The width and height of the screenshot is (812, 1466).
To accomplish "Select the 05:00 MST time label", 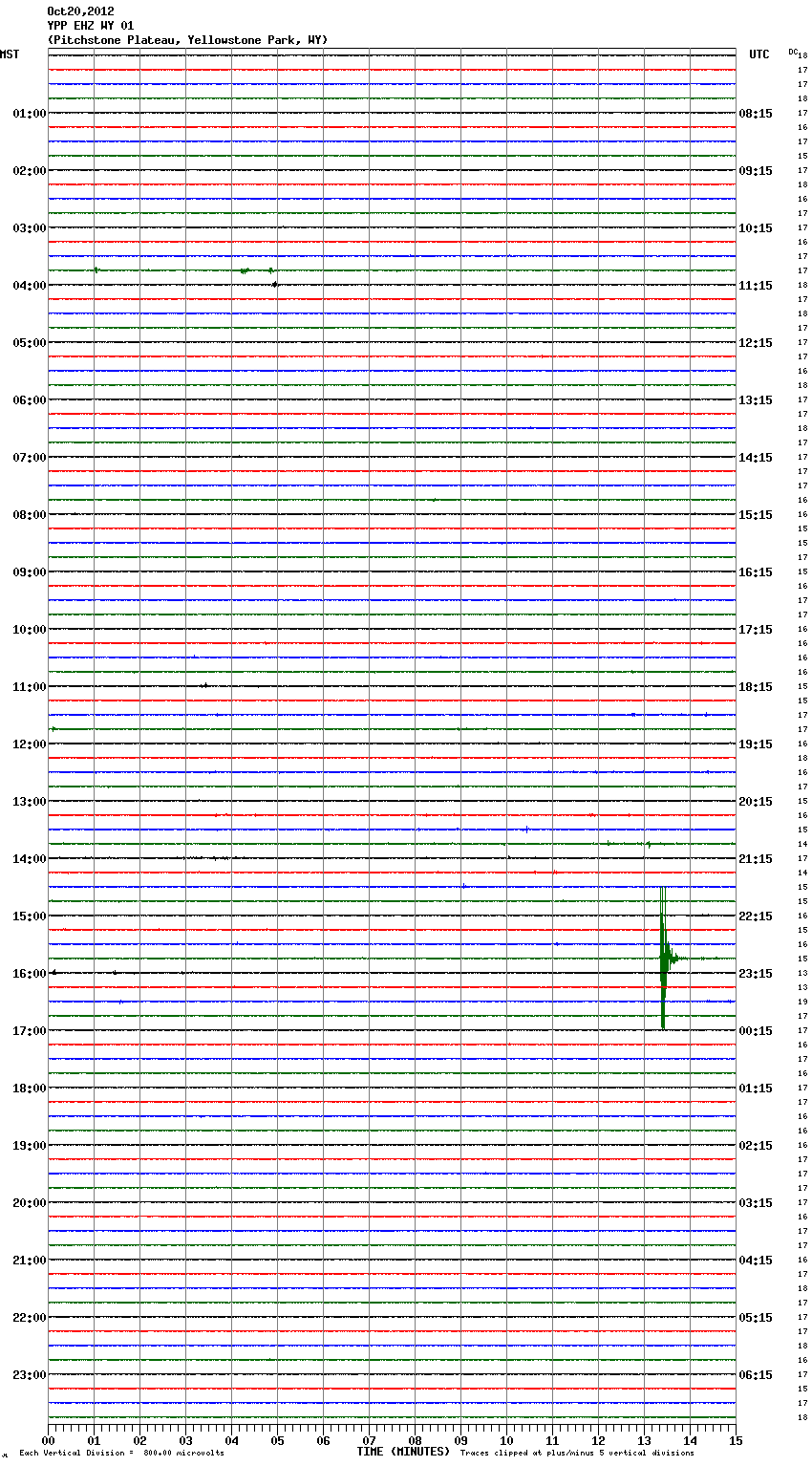I will (30, 343).
